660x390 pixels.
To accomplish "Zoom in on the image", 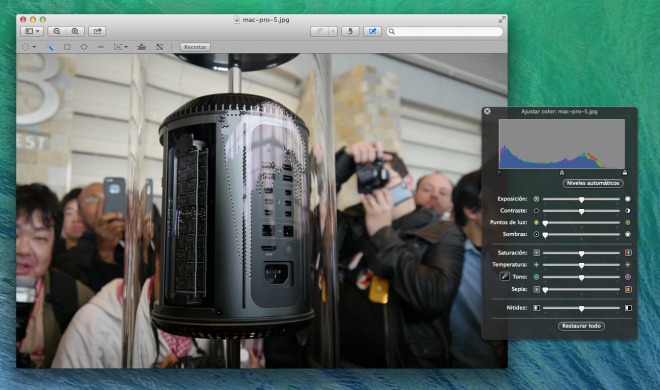I will (75, 31).
